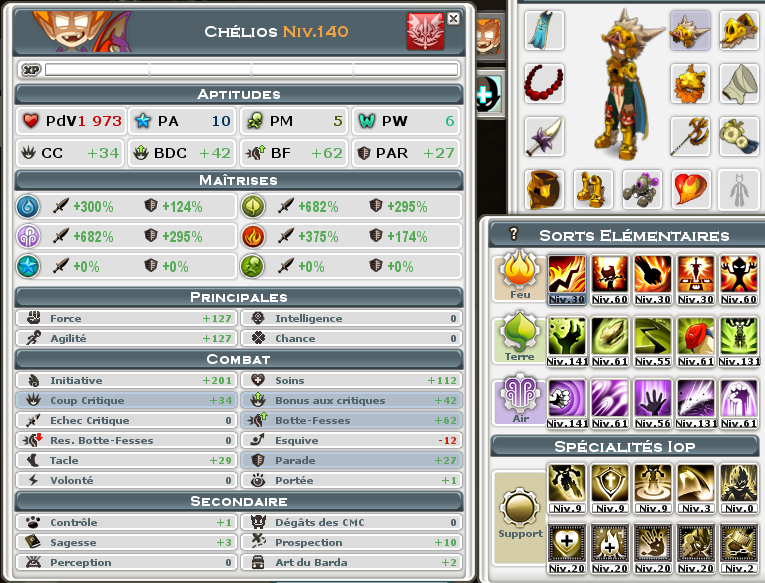
Task: Toggle the Coup Critique stat row
Action: pyautogui.click(x=126, y=400)
